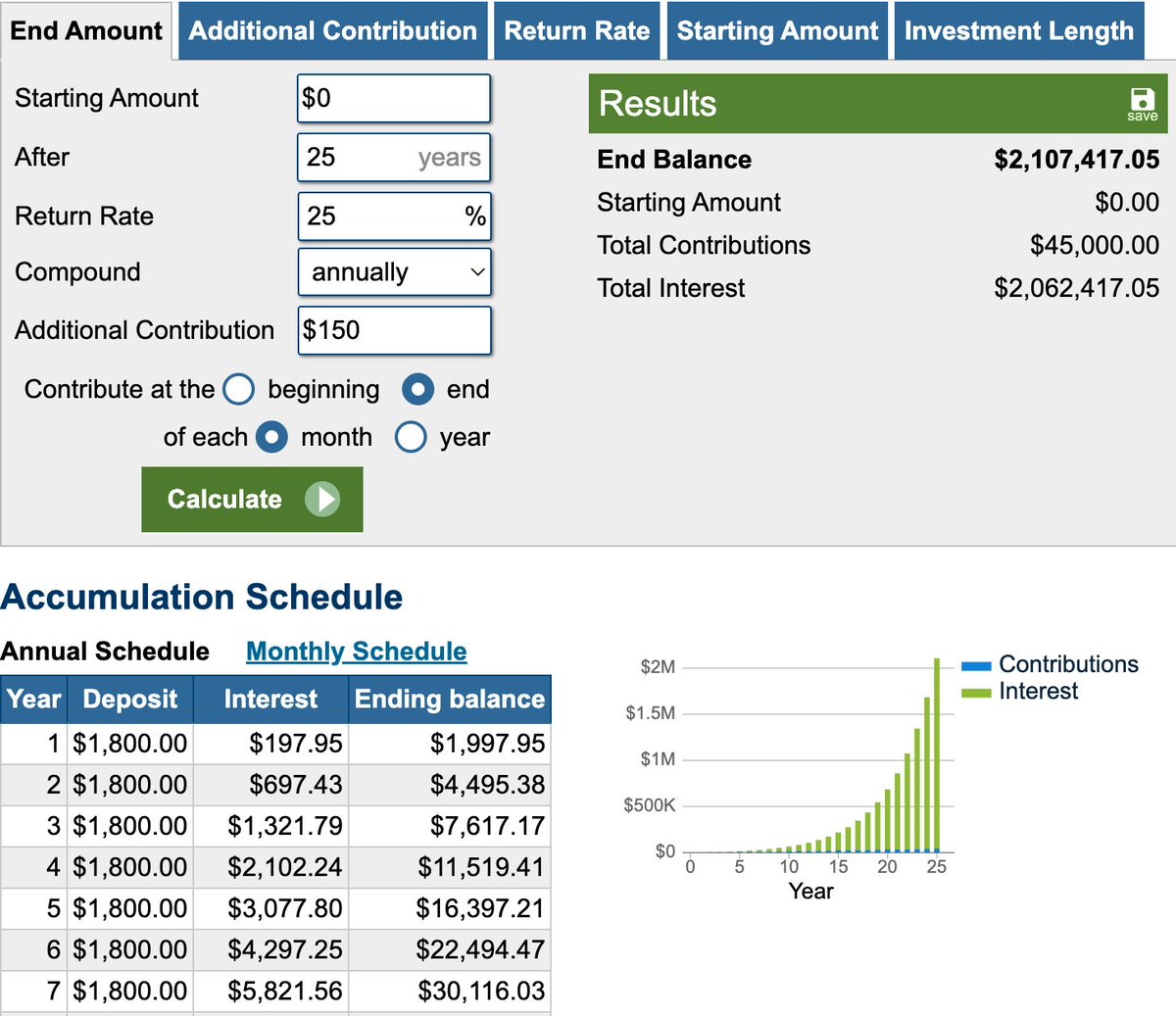Click year 4 ending balance $11,519.41
Screen dimensions: 1176x1016
(x=480, y=867)
